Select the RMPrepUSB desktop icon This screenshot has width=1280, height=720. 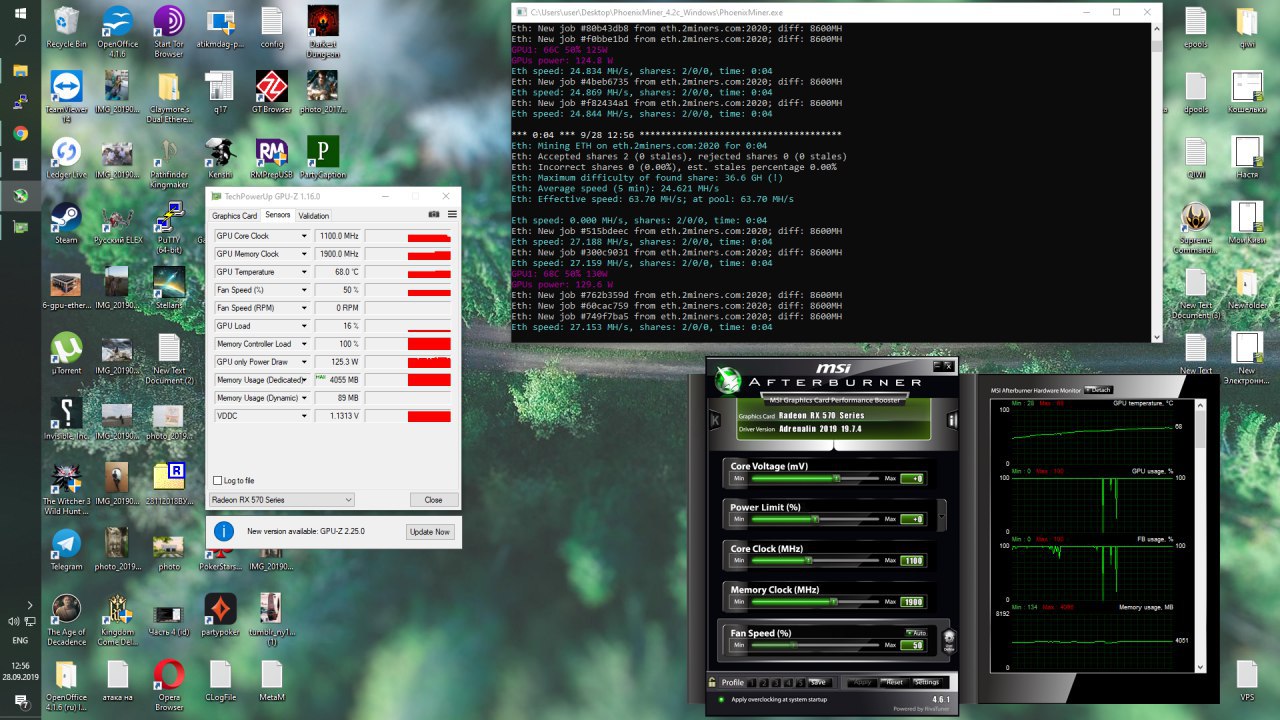pyautogui.click(x=271, y=158)
